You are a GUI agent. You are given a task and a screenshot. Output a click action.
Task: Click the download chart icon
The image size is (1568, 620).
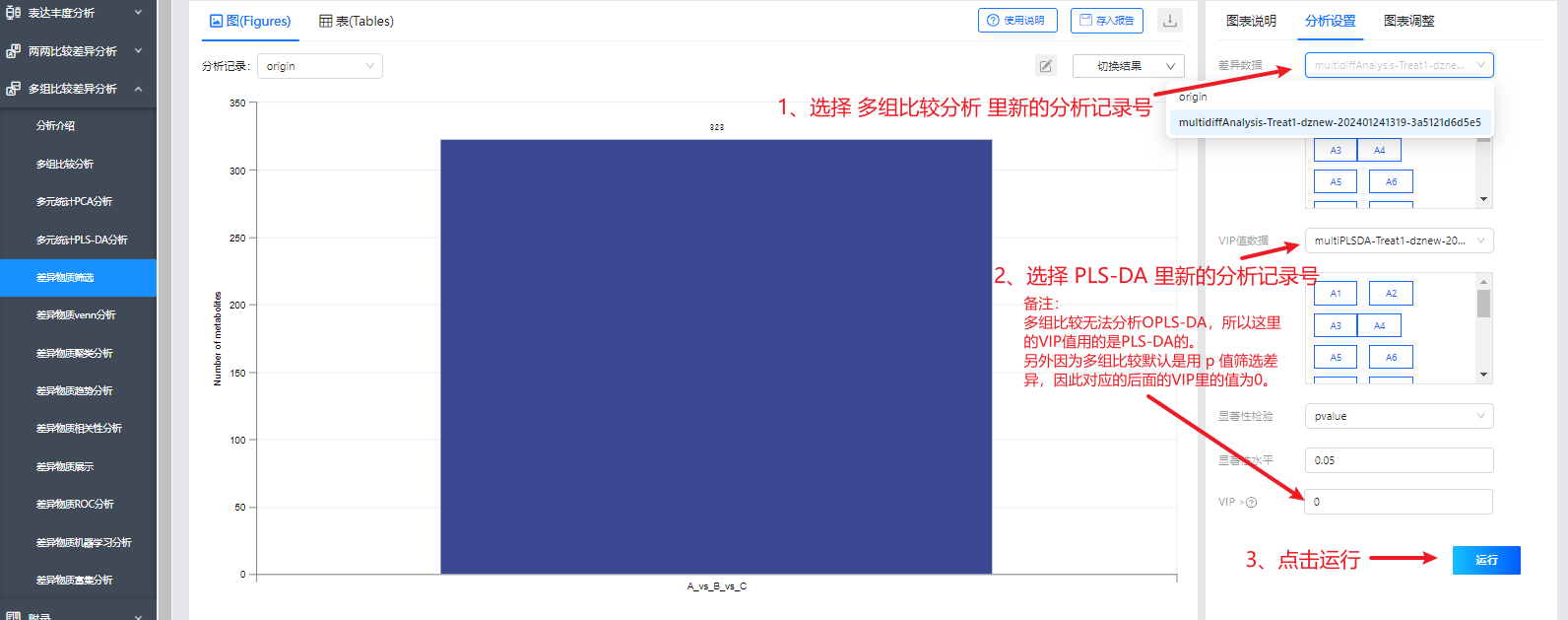pos(1170,21)
